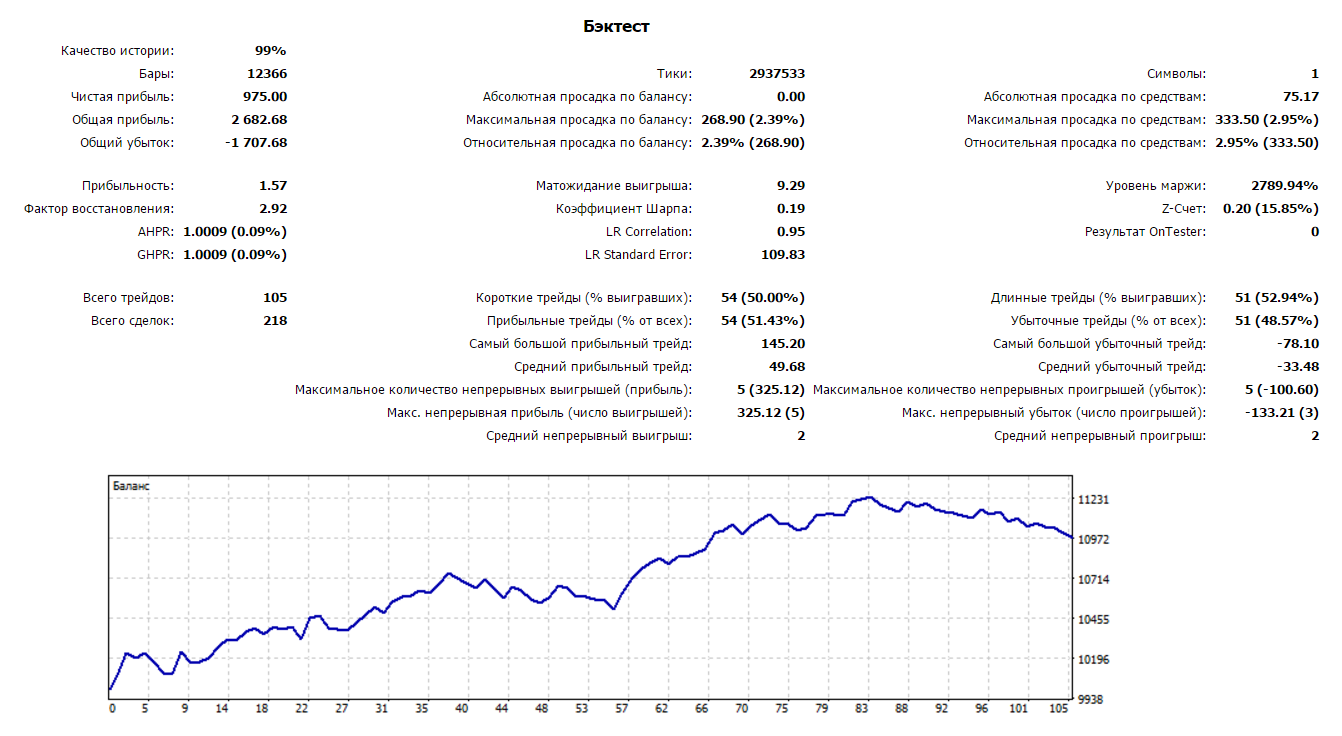Select Средний убыточный трейд value -33.48
Screen dimensions: 1342x736
[1299, 367]
